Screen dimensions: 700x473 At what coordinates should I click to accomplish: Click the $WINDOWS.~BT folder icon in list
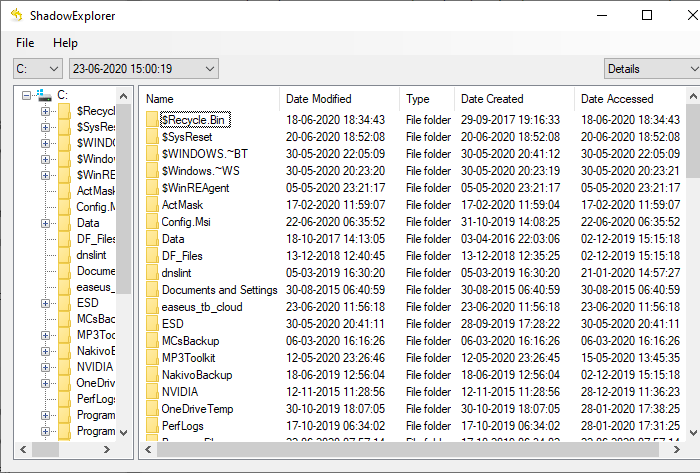pyautogui.click(x=152, y=154)
